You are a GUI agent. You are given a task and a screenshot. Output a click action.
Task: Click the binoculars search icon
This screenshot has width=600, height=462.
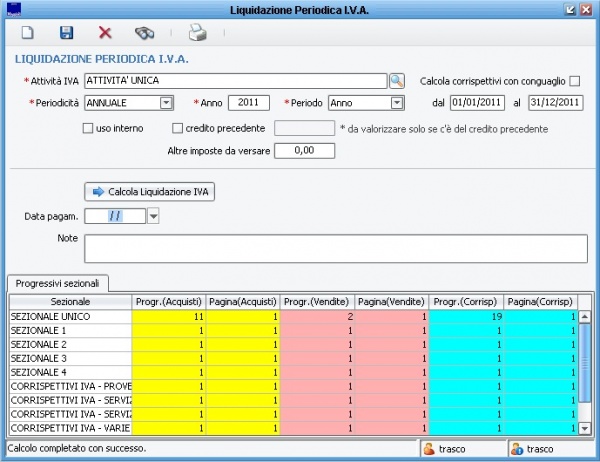pyautogui.click(x=145, y=33)
